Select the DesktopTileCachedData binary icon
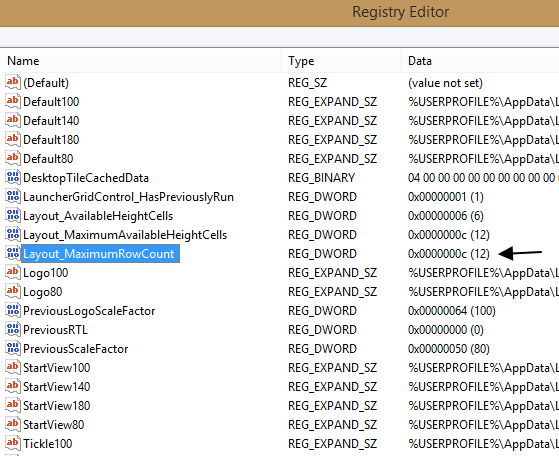The height and width of the screenshot is (456, 559). point(13,177)
